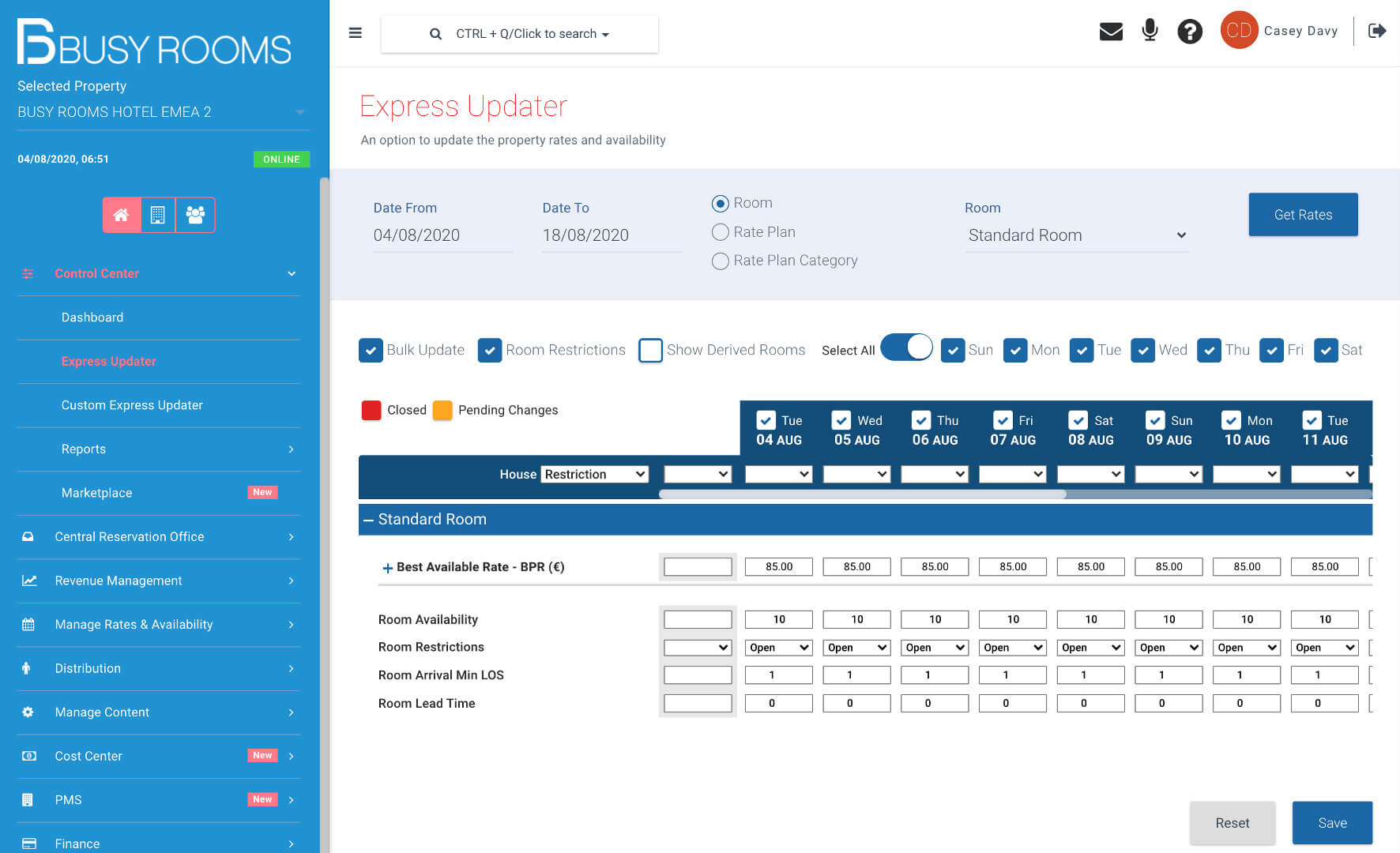Select the Rate Plan Category radio button
The width and height of the screenshot is (1400, 853).
point(720,261)
